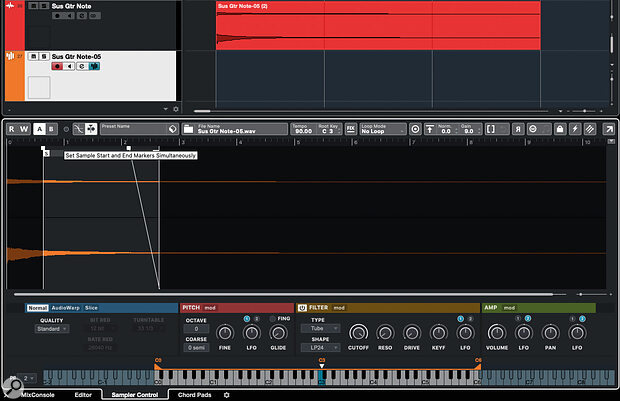Toggle the Fixed Pitch (FIX) icon
This screenshot has height=401, width=620.
pyautogui.click(x=351, y=129)
